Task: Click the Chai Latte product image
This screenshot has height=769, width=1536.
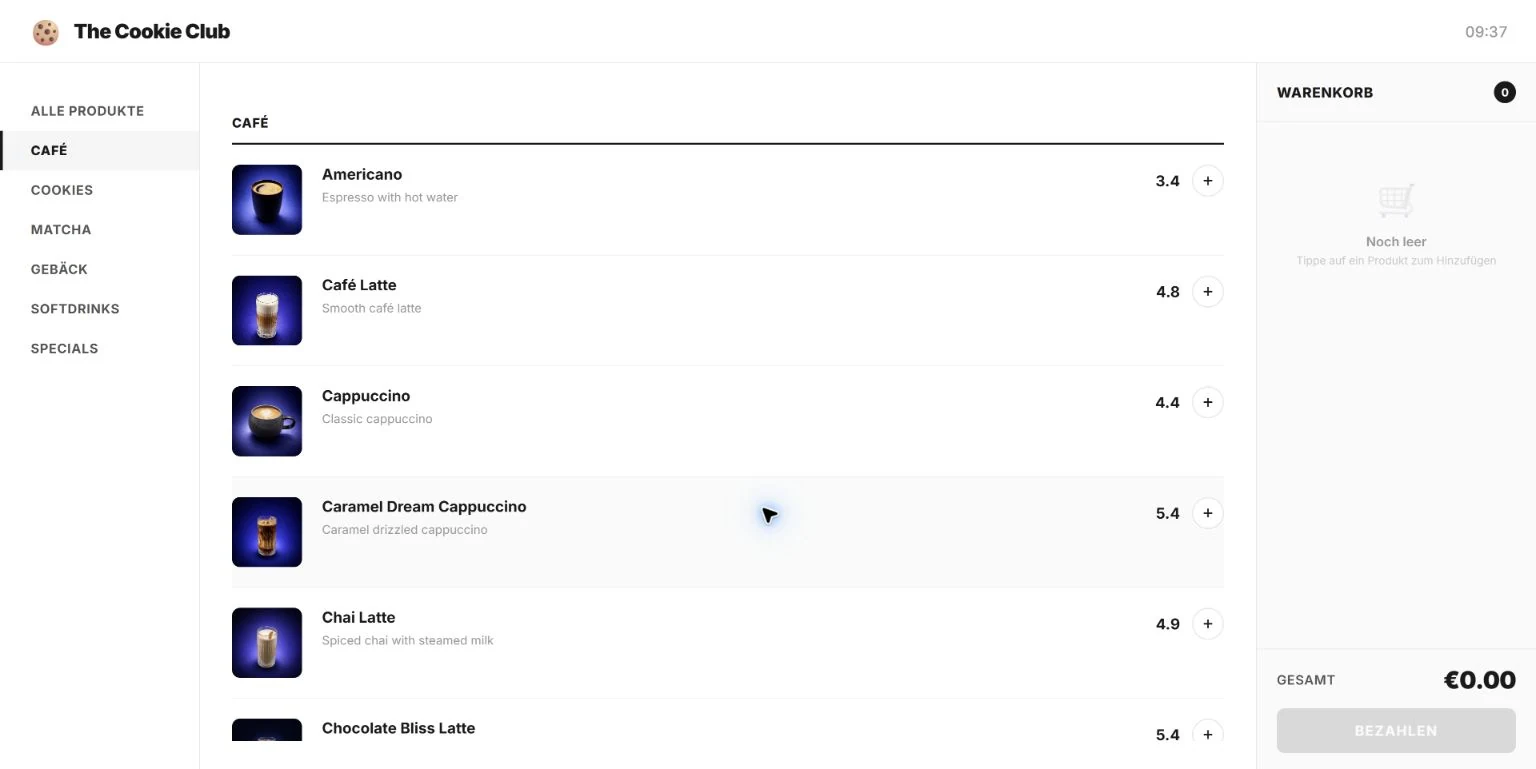Action: coord(267,643)
